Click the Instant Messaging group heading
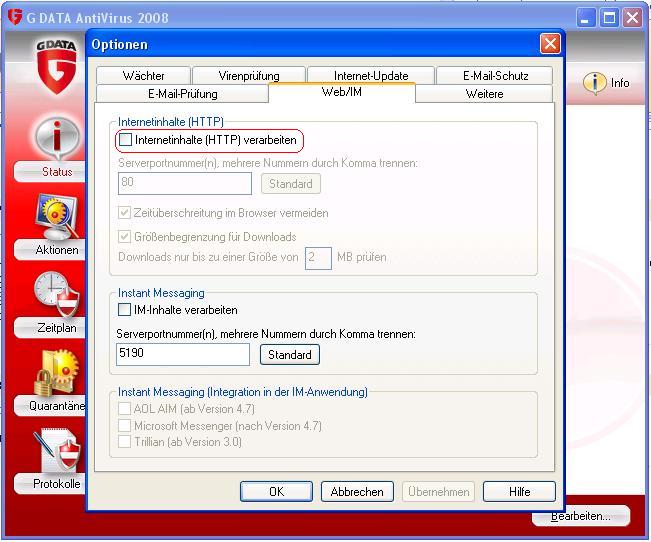Image resolution: width=651 pixels, height=542 pixels. (161, 293)
